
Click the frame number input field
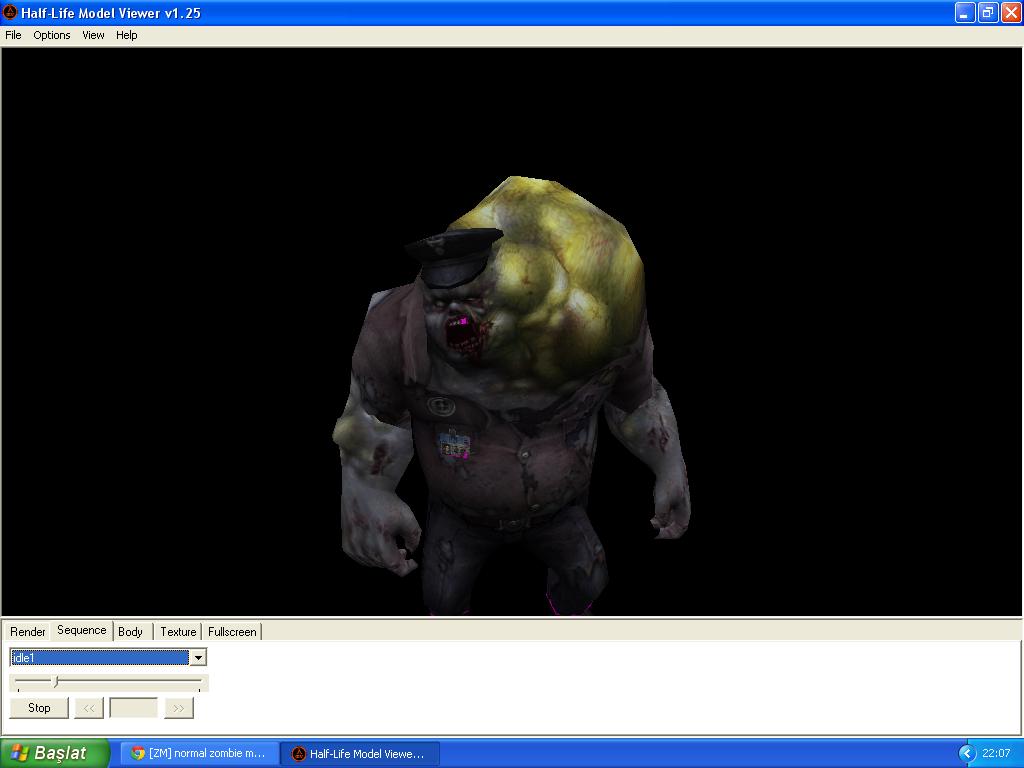tap(133, 708)
